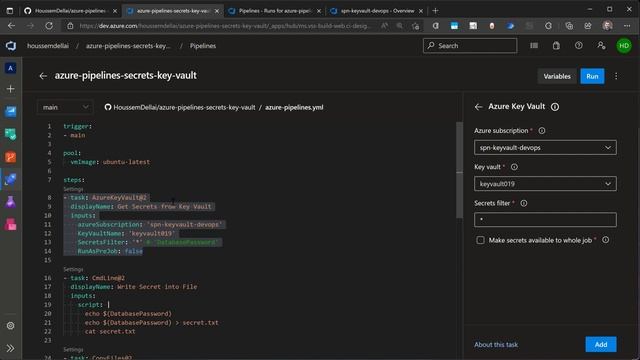The height and width of the screenshot is (360, 640).
Task: Open marketplace shopping bag icon
Action: [556, 46]
